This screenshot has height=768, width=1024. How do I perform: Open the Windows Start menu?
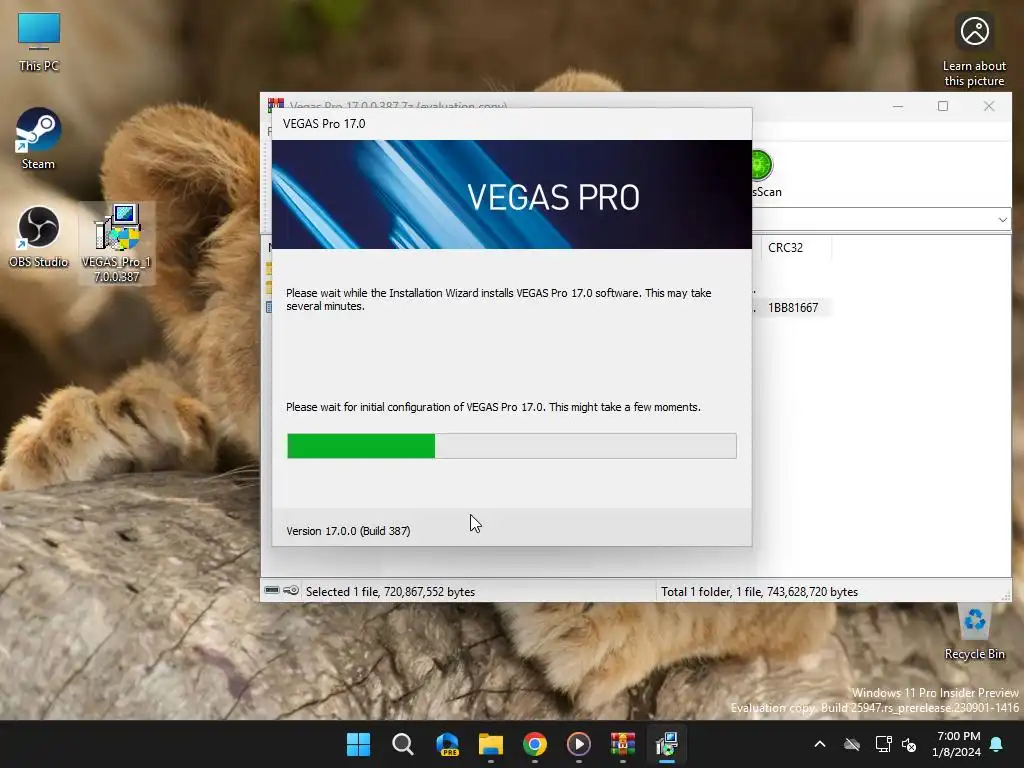[358, 744]
